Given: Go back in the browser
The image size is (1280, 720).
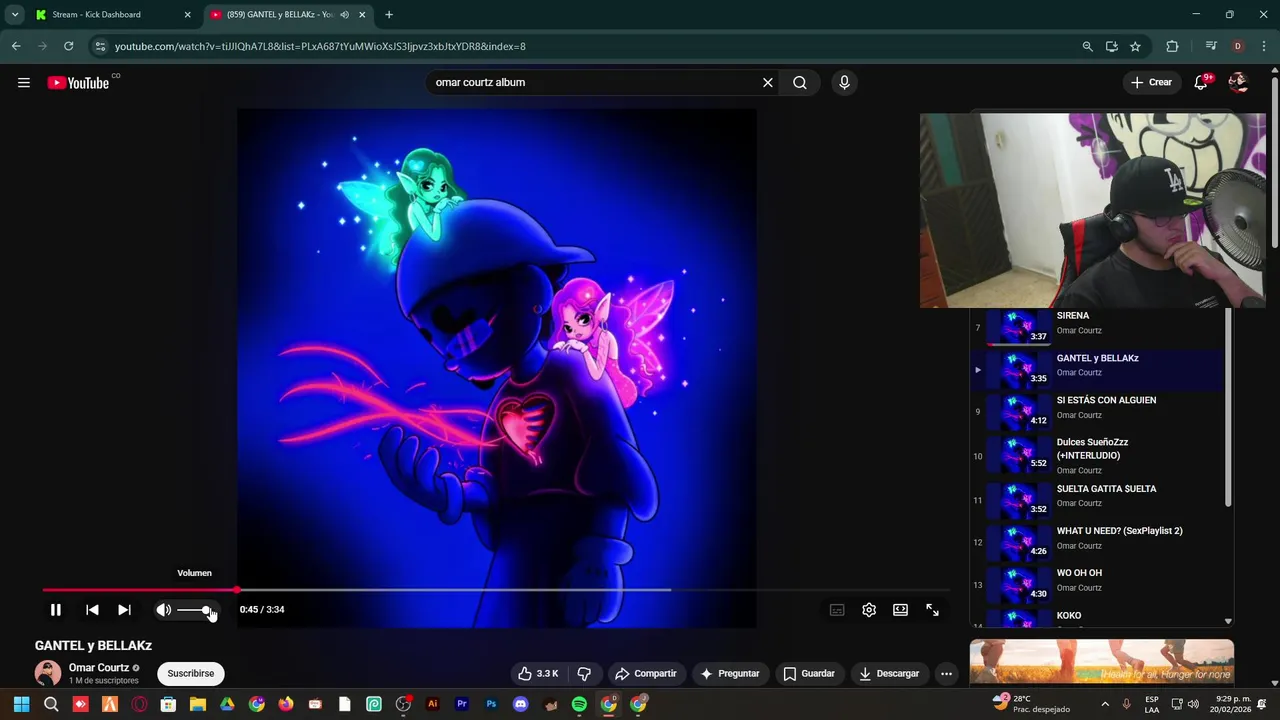Looking at the screenshot, I should coord(16,46).
